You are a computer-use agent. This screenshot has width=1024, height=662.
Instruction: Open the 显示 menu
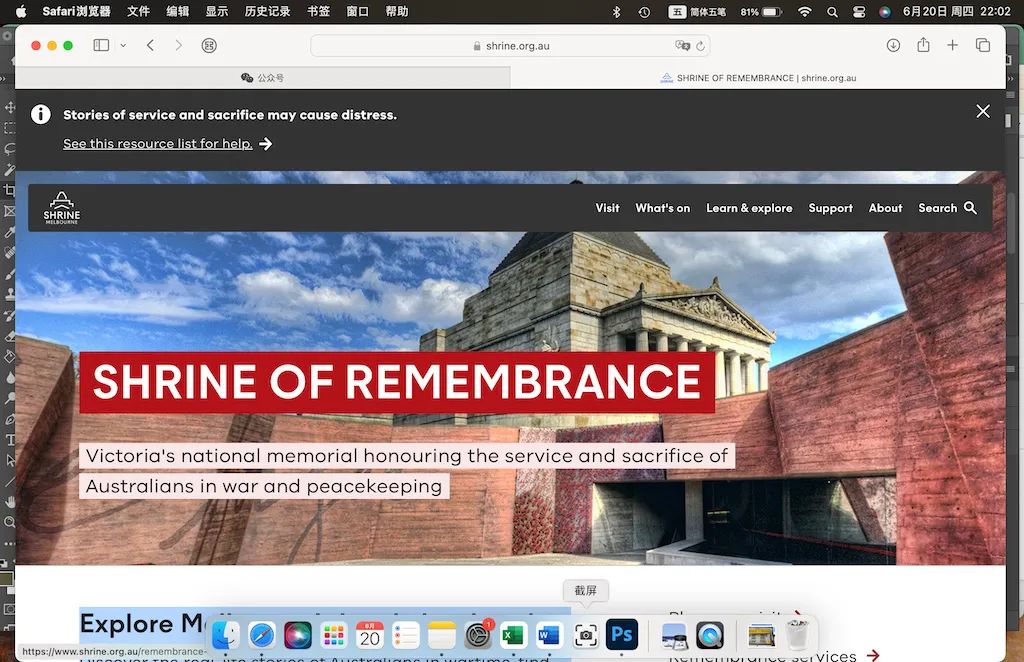tap(217, 11)
